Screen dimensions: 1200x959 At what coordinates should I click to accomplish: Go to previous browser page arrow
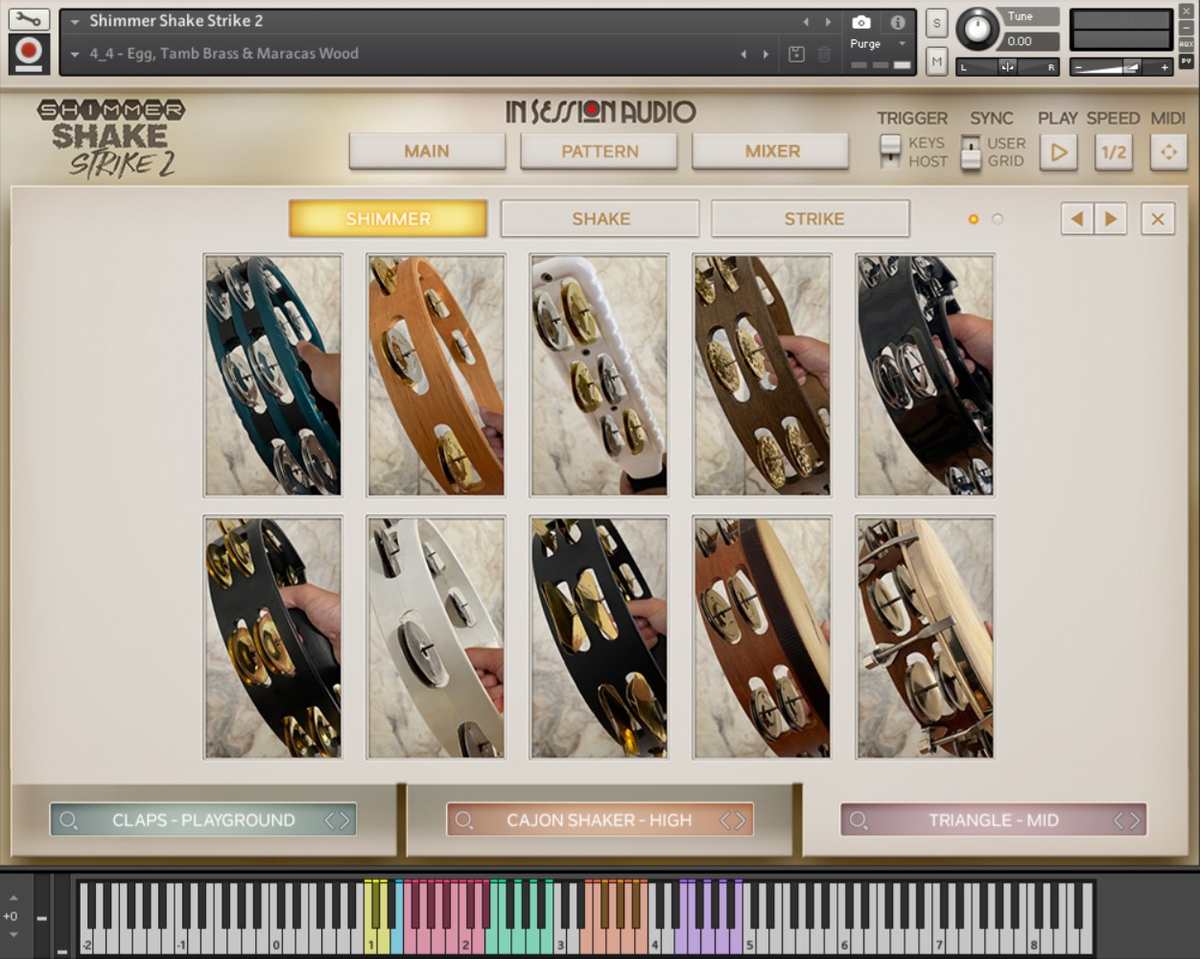(x=1077, y=218)
